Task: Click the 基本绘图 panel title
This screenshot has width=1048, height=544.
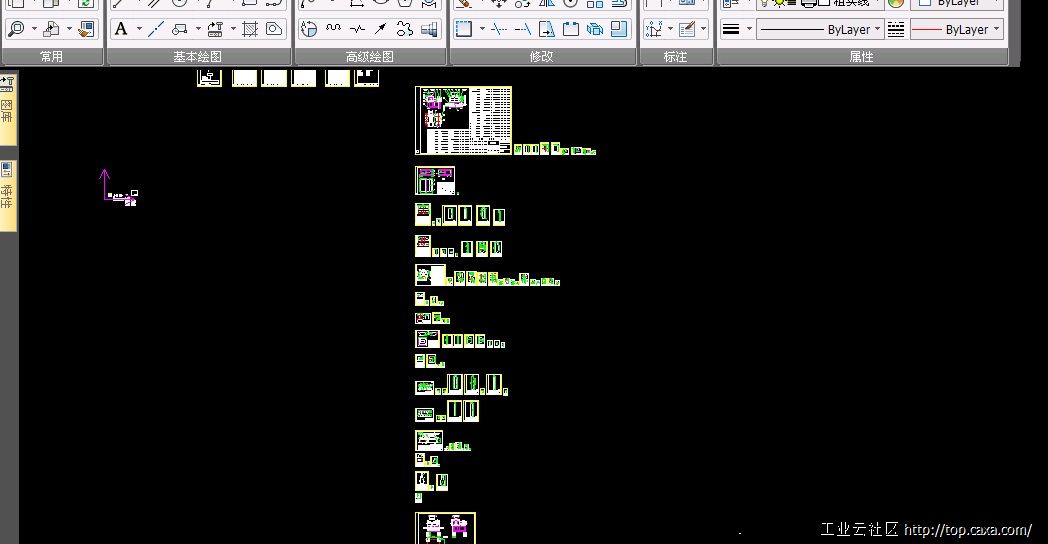Action: pyautogui.click(x=198, y=57)
